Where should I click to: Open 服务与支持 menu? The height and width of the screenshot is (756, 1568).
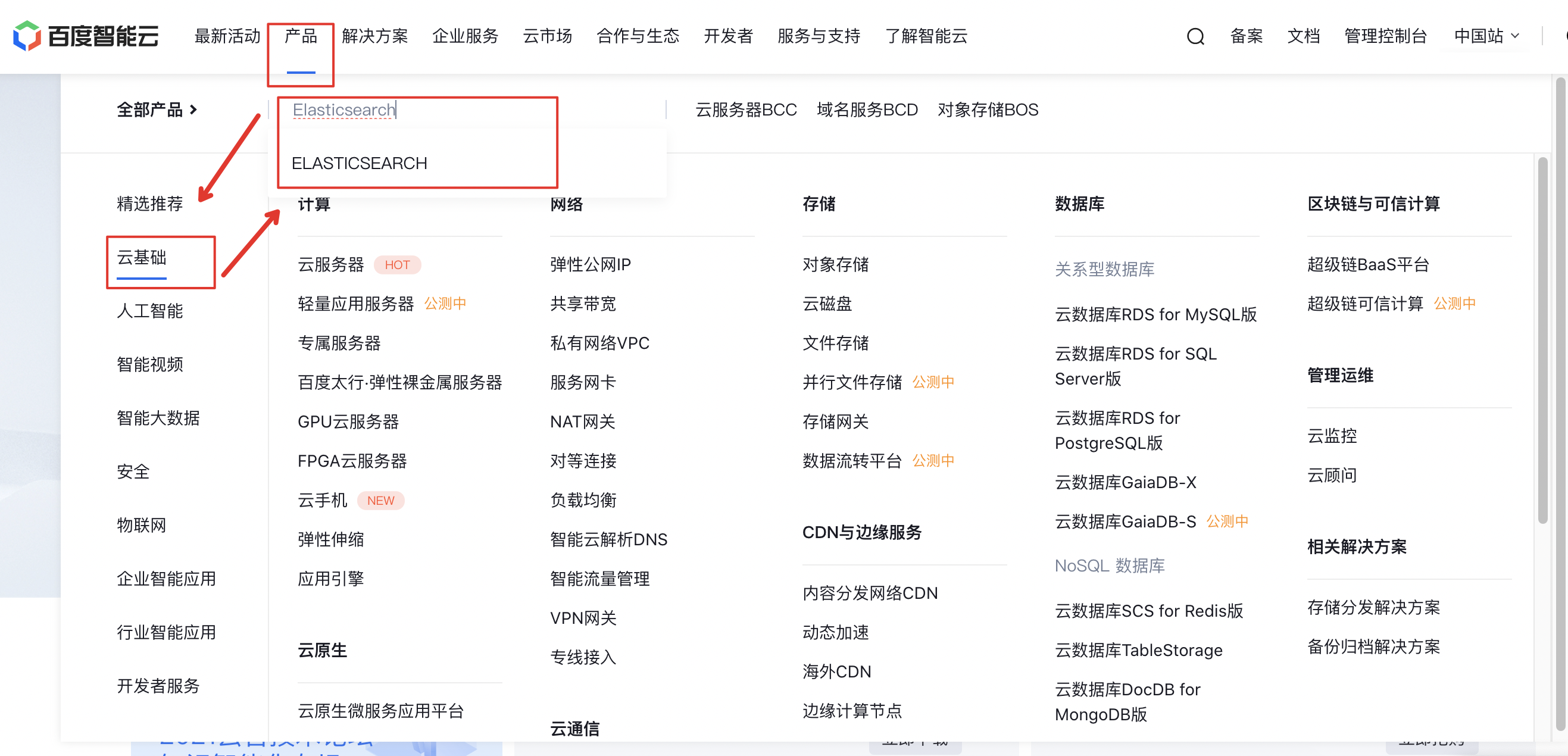[819, 36]
